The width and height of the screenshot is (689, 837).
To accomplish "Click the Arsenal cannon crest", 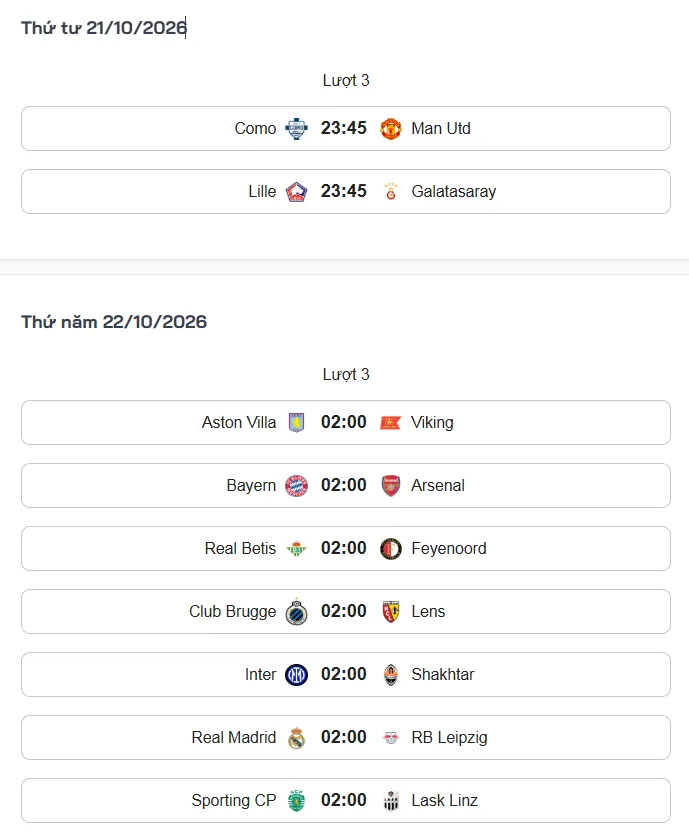I will click(391, 486).
